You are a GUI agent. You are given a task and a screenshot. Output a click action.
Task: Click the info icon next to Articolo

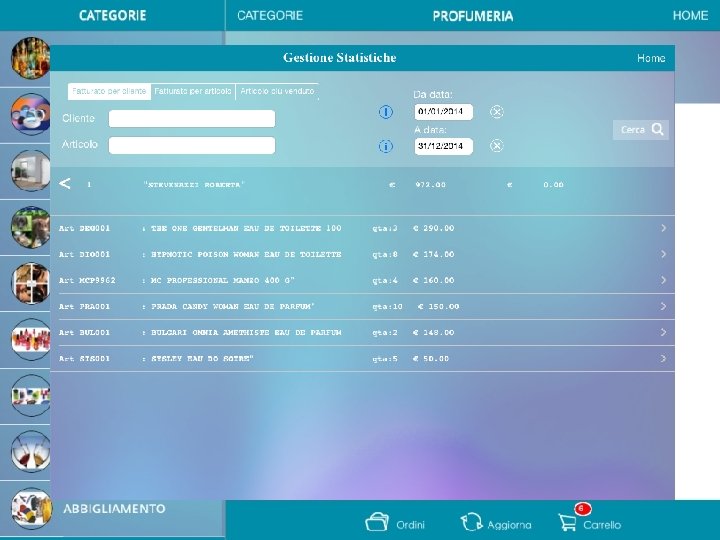(x=386, y=146)
